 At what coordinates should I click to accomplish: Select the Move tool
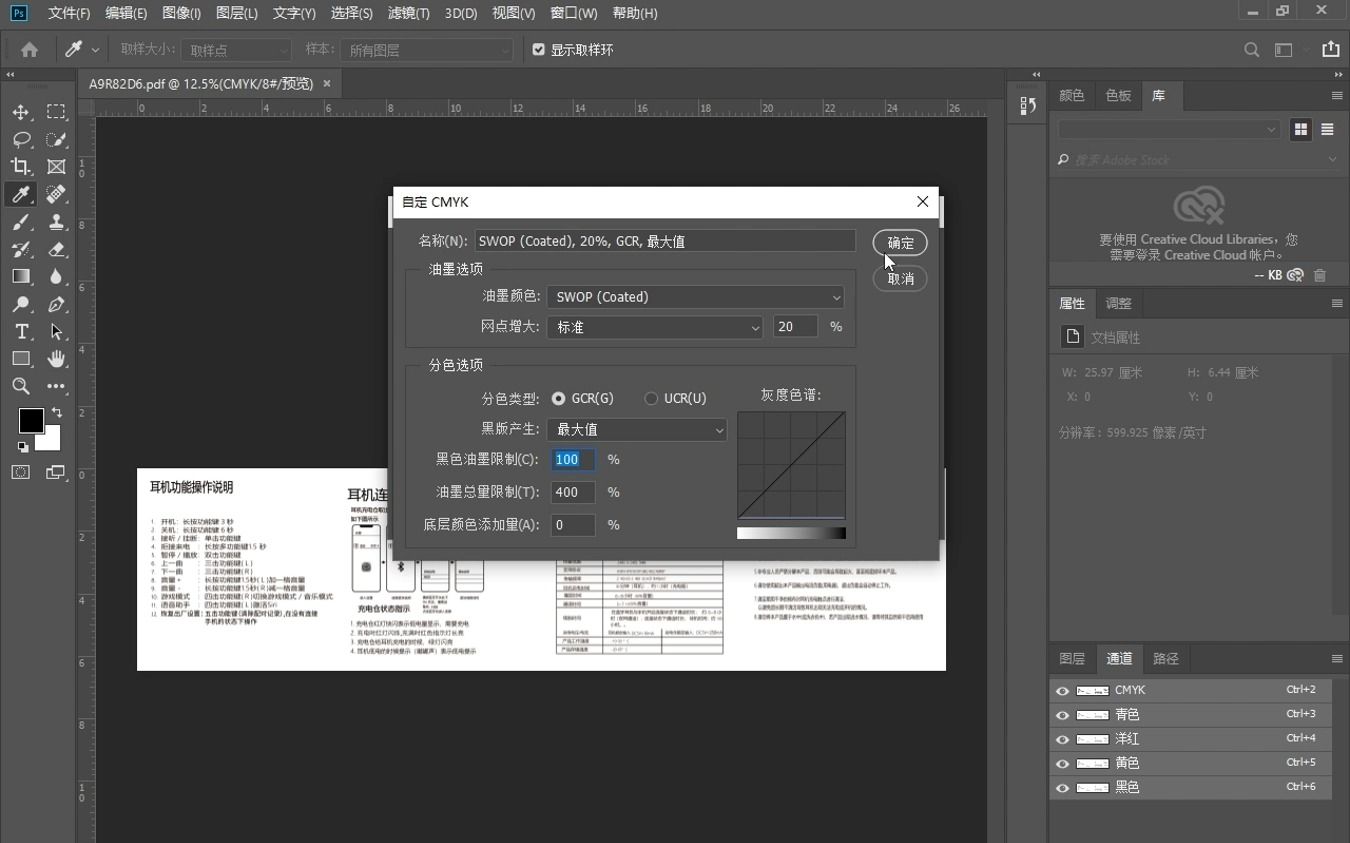(x=21, y=112)
